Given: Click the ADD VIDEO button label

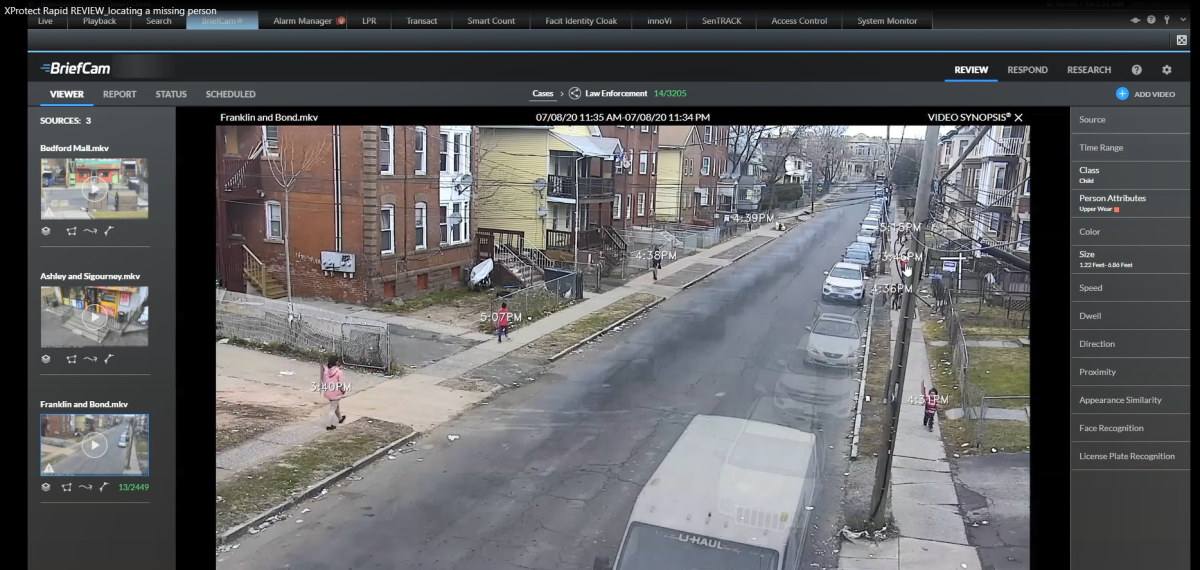Looking at the screenshot, I should pyautogui.click(x=1155, y=94).
